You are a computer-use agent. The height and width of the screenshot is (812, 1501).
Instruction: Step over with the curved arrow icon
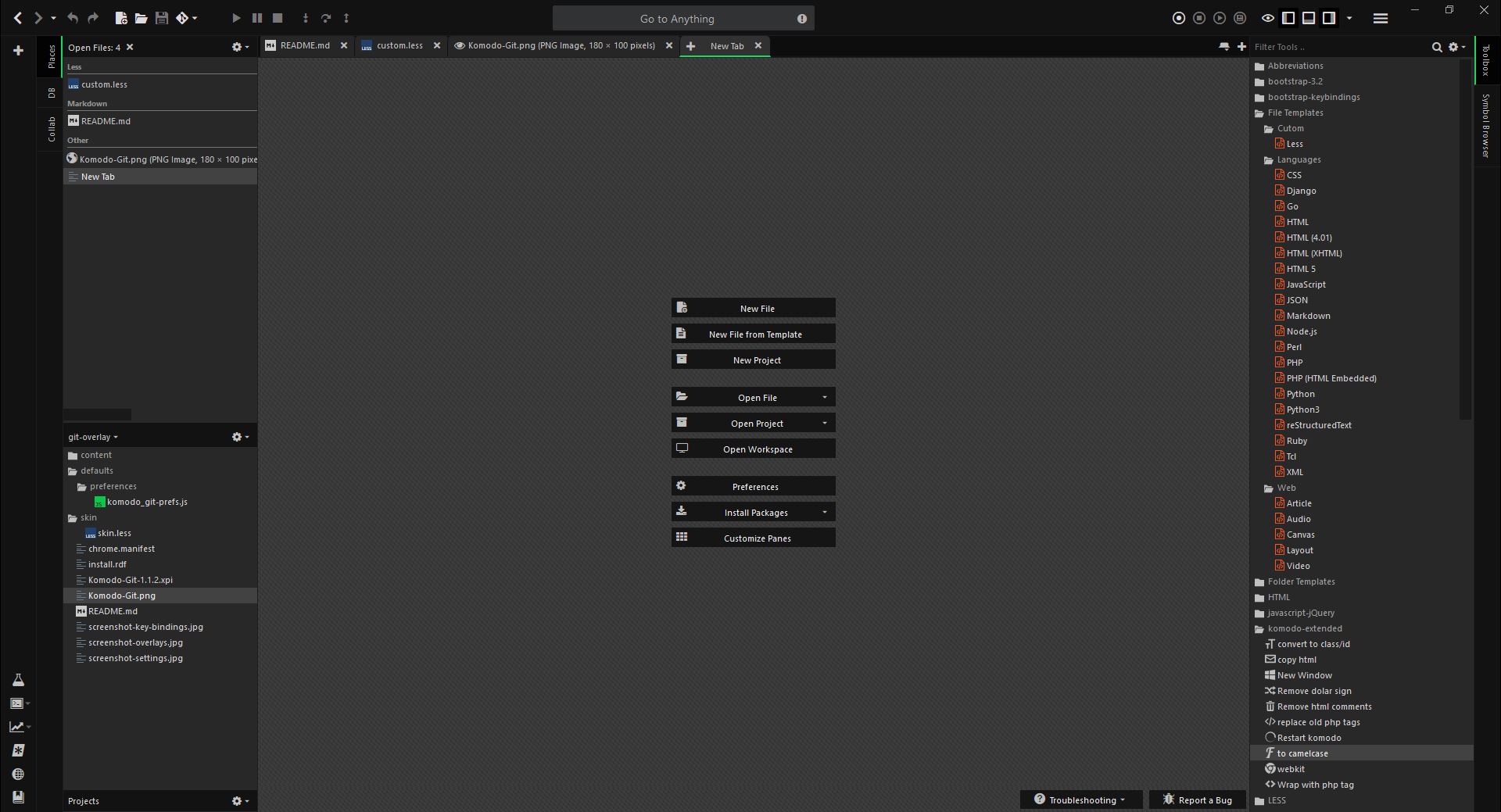point(326,17)
